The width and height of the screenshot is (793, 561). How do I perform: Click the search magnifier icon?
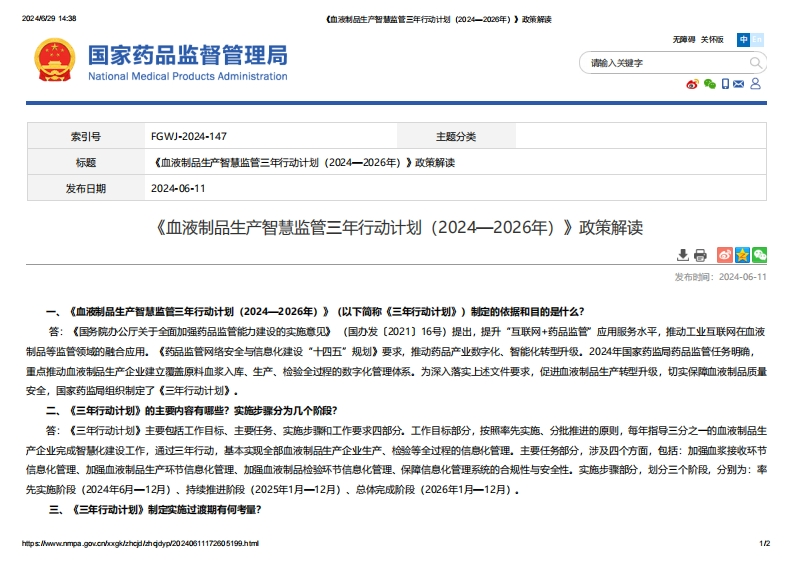point(756,62)
